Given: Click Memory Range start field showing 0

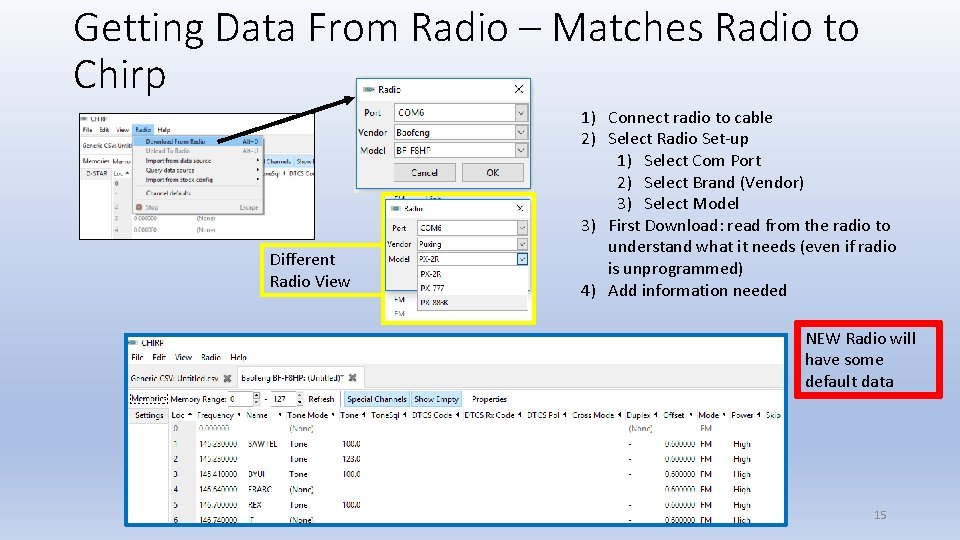Looking at the screenshot, I should click(x=240, y=399).
